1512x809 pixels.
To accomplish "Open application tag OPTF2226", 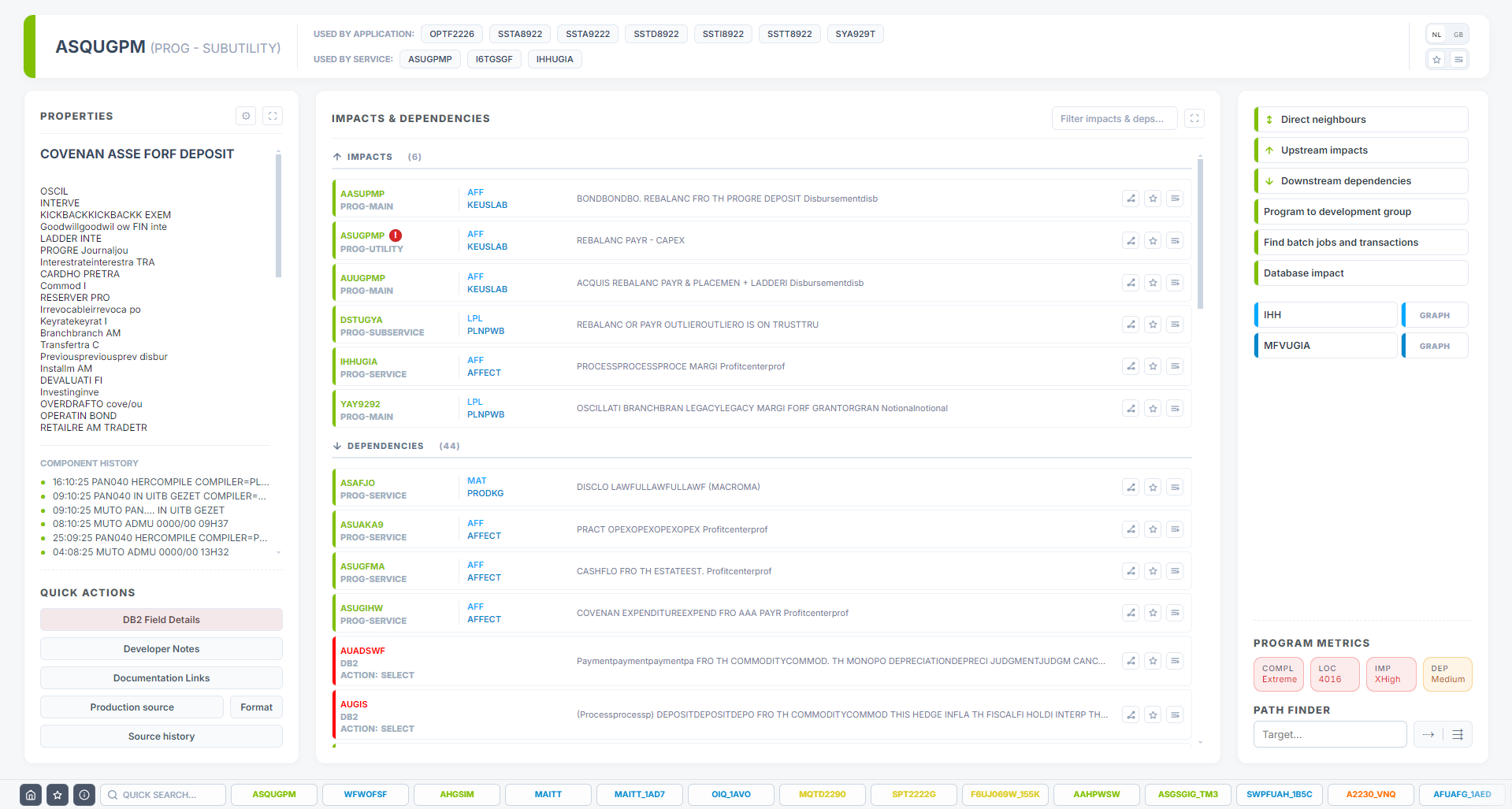I will coord(452,34).
